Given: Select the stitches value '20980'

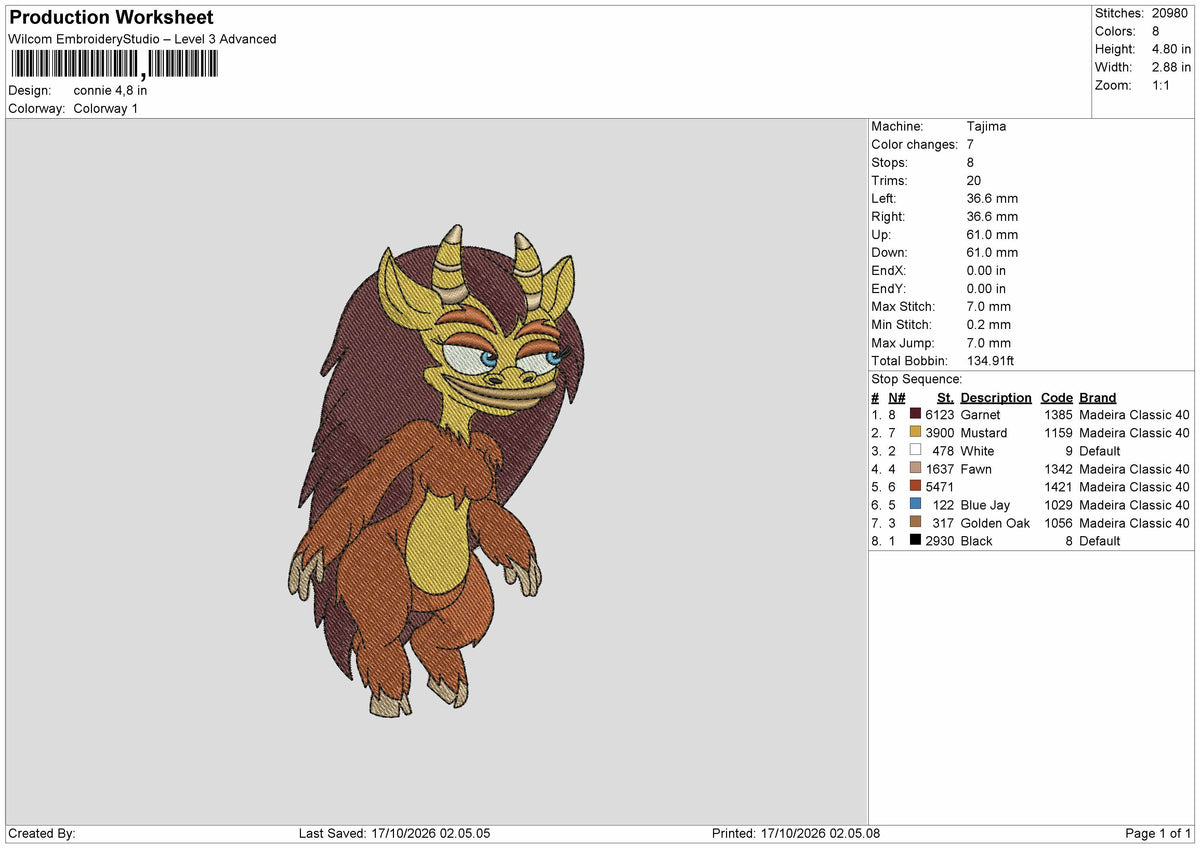Looking at the screenshot, I should pos(1171,13).
